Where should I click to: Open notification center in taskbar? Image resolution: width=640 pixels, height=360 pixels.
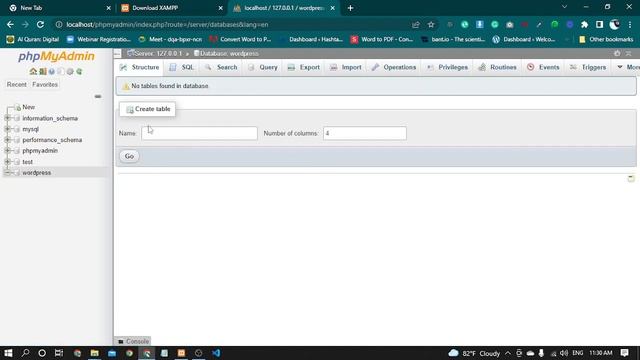pos(624,353)
